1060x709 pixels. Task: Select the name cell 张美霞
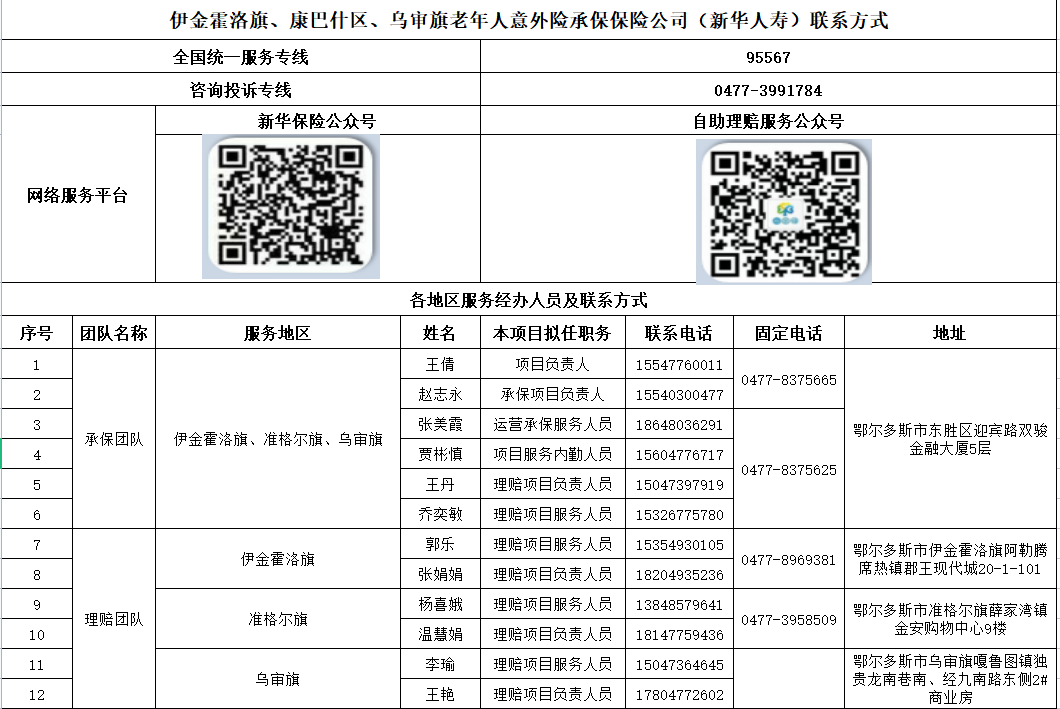[x=440, y=424]
